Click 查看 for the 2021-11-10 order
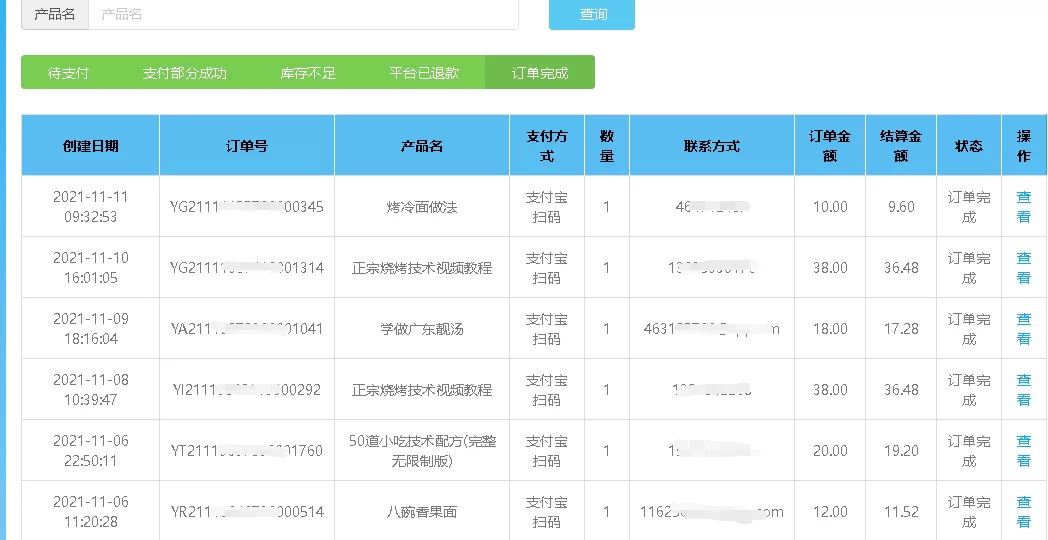Screen dimensions: 1048x540 (x=1023, y=268)
